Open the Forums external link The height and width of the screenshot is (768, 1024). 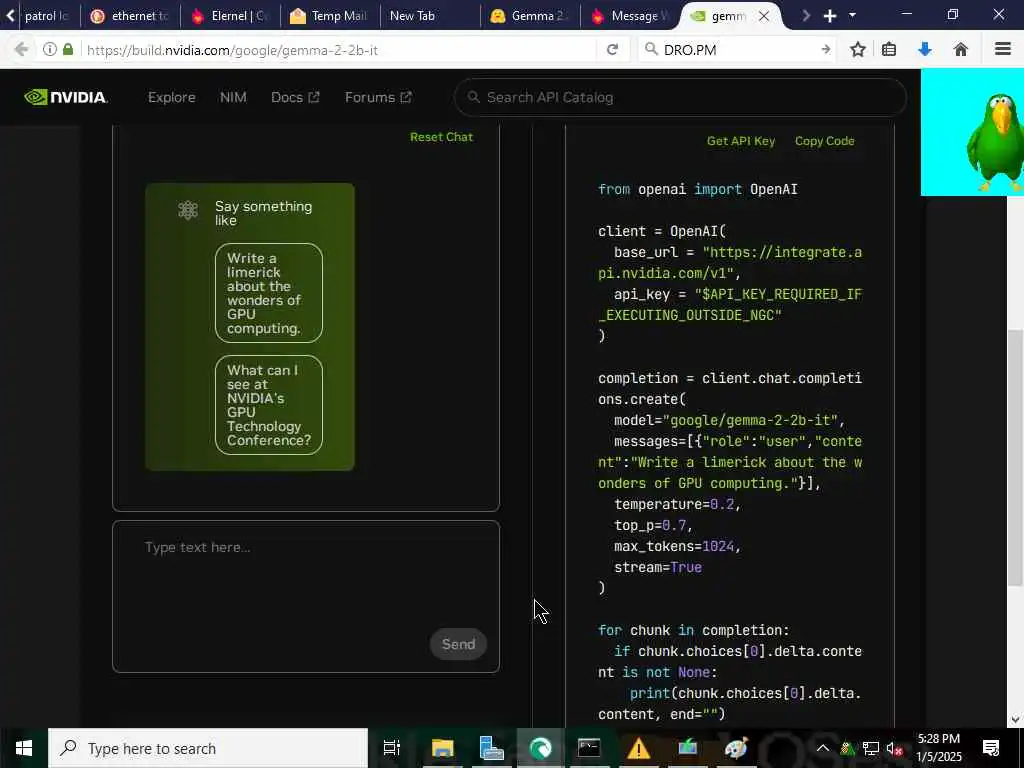pos(378,97)
